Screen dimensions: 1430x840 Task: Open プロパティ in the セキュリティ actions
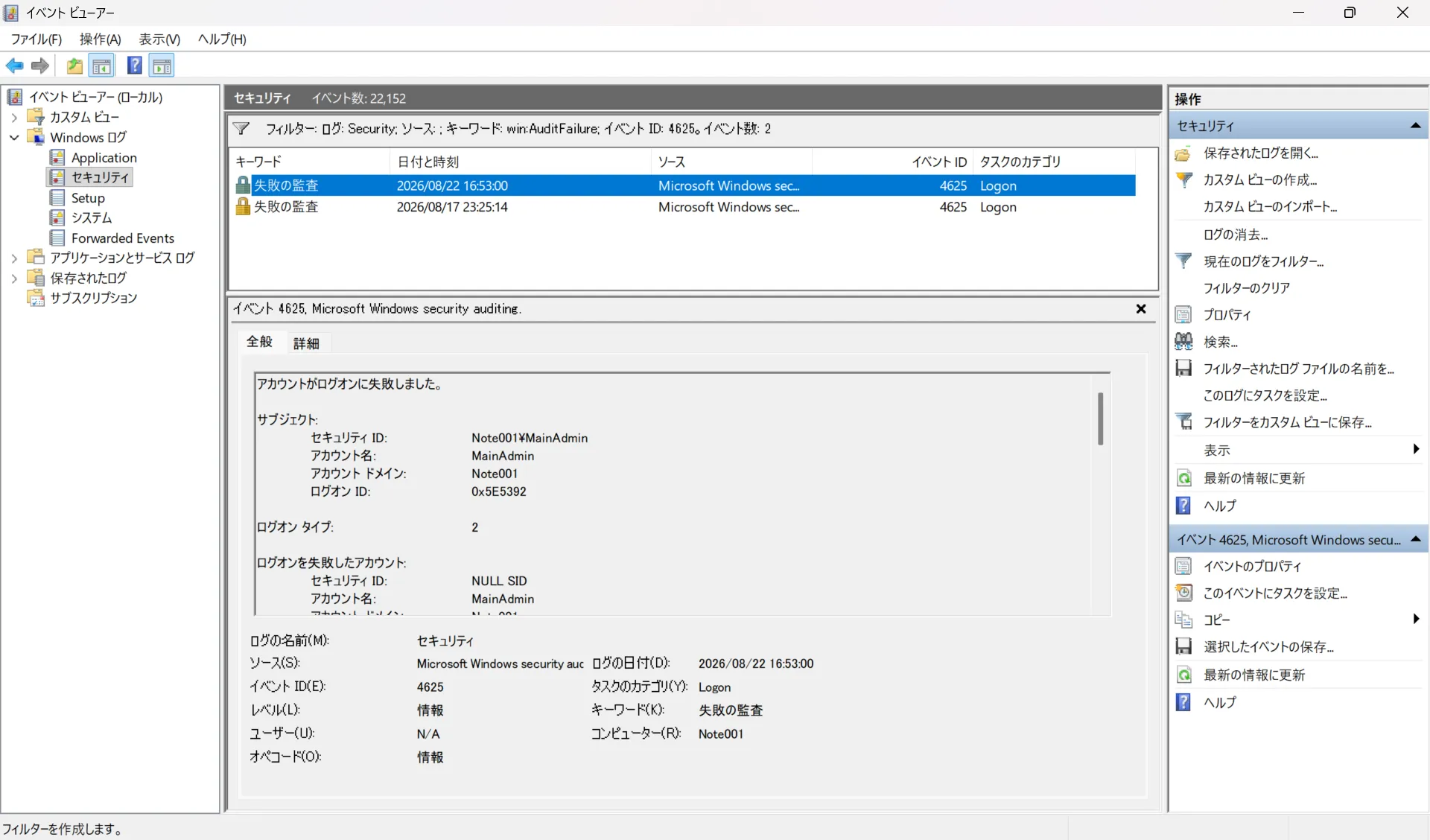(1227, 315)
